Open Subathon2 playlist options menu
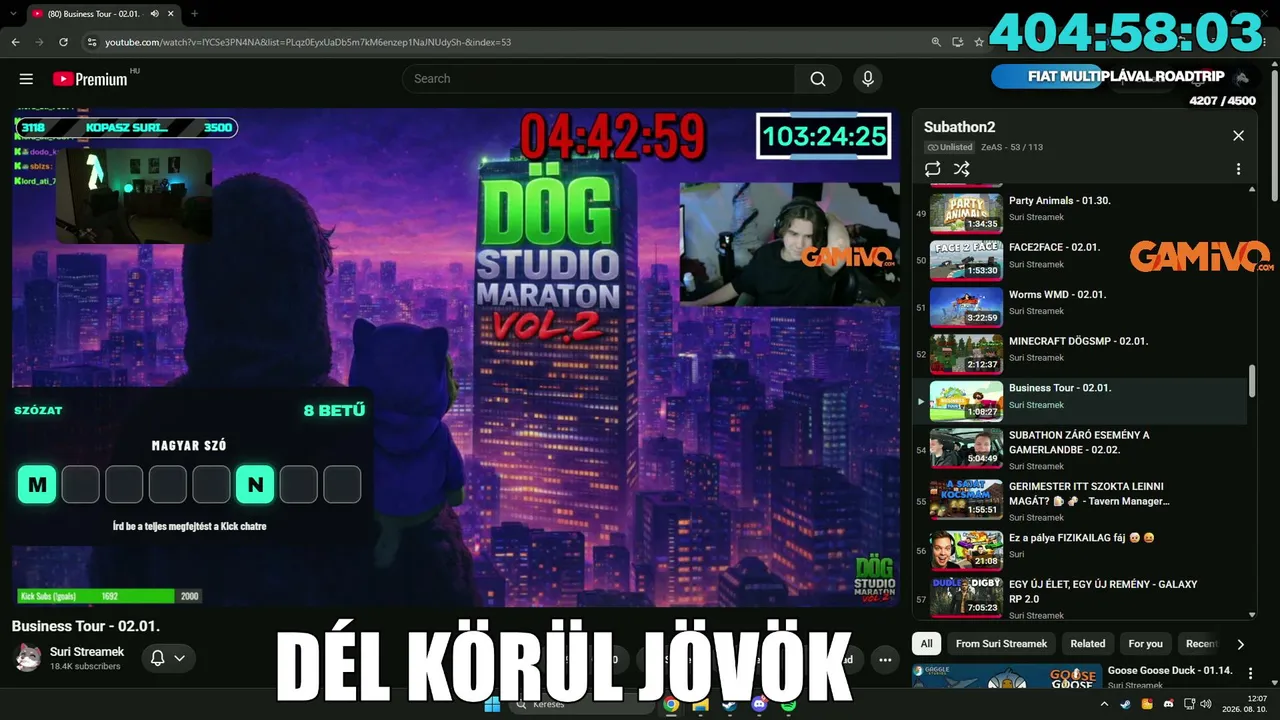 (x=1238, y=169)
